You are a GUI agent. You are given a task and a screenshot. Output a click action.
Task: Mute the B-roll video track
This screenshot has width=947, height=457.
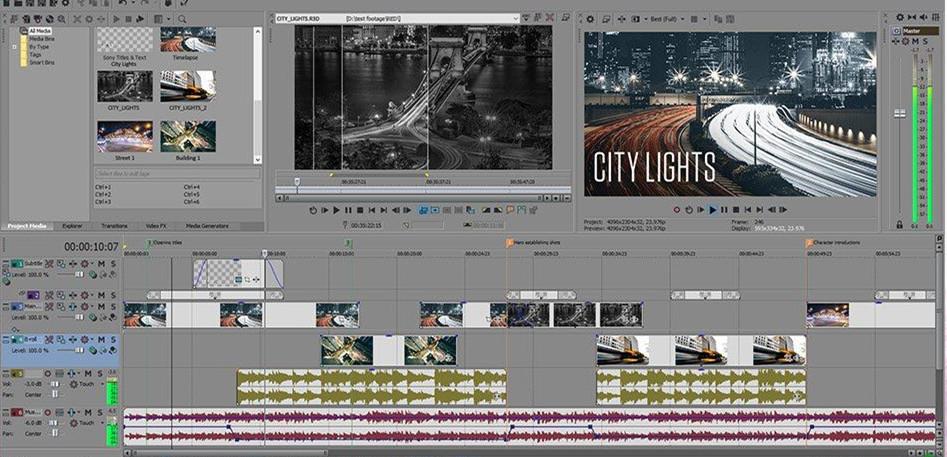coord(101,339)
